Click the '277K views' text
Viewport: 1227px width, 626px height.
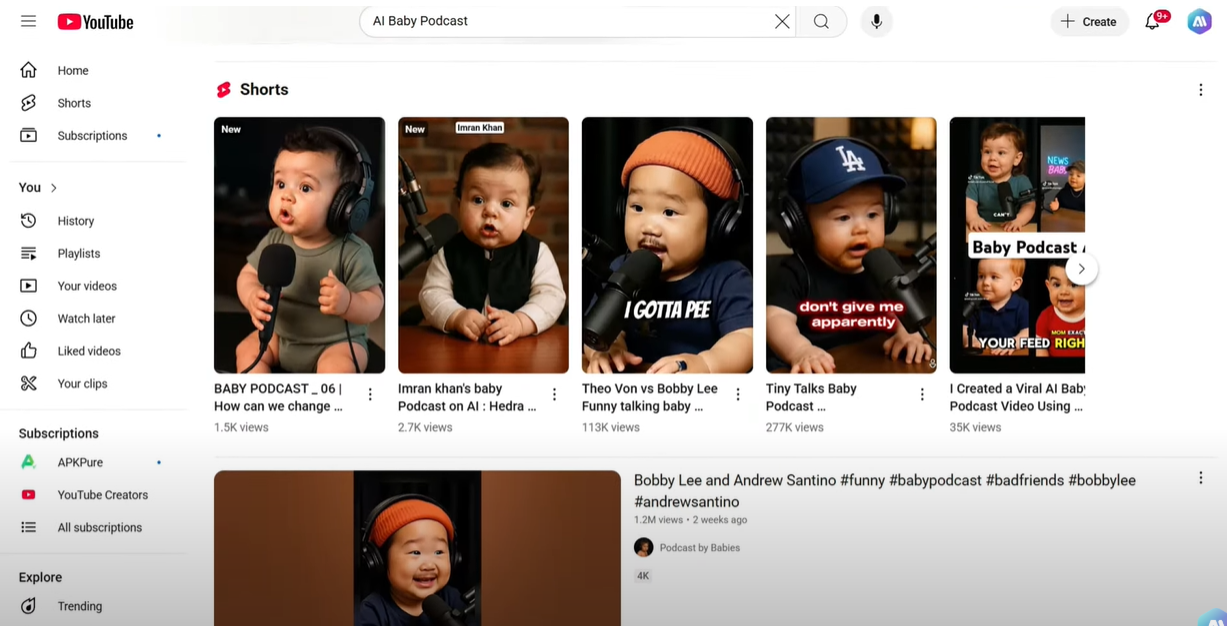pyautogui.click(x=794, y=427)
